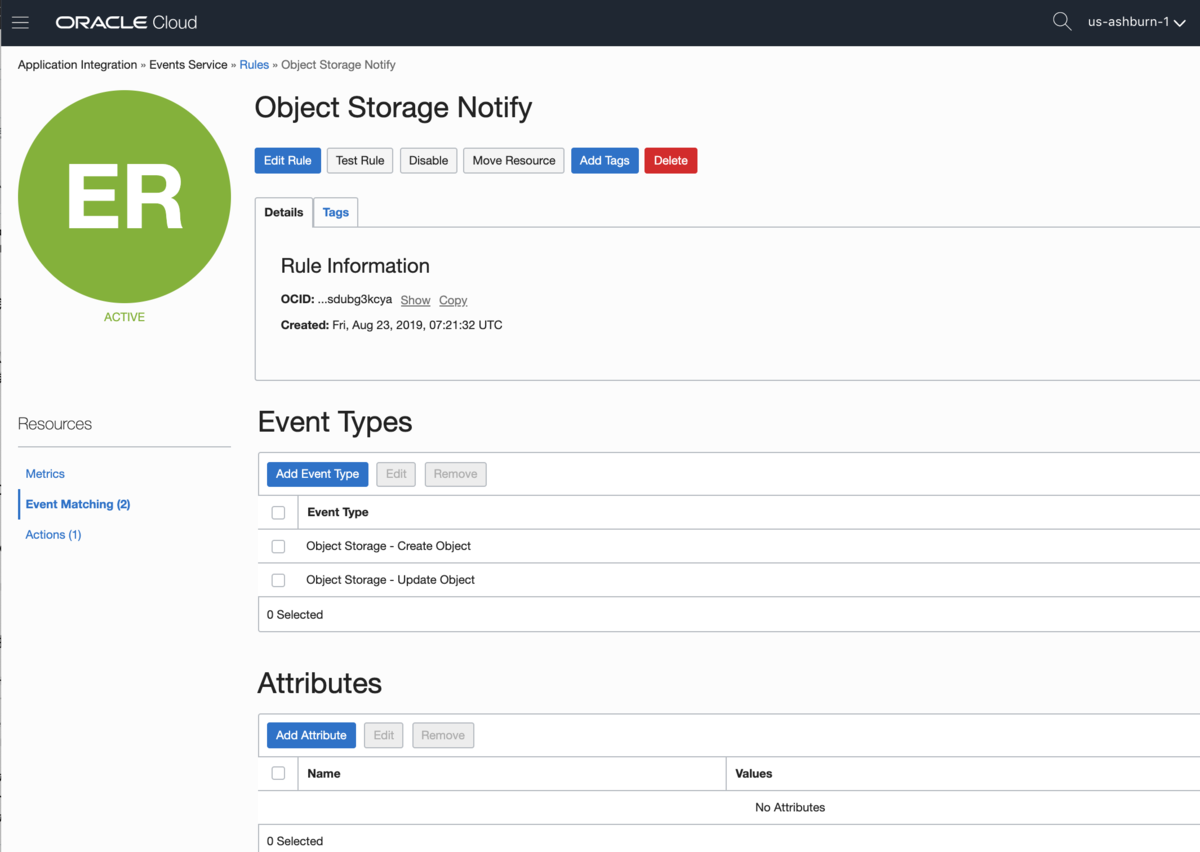Image resolution: width=1200 pixels, height=852 pixels.
Task: Click the green ER rule avatar
Action: pos(125,197)
